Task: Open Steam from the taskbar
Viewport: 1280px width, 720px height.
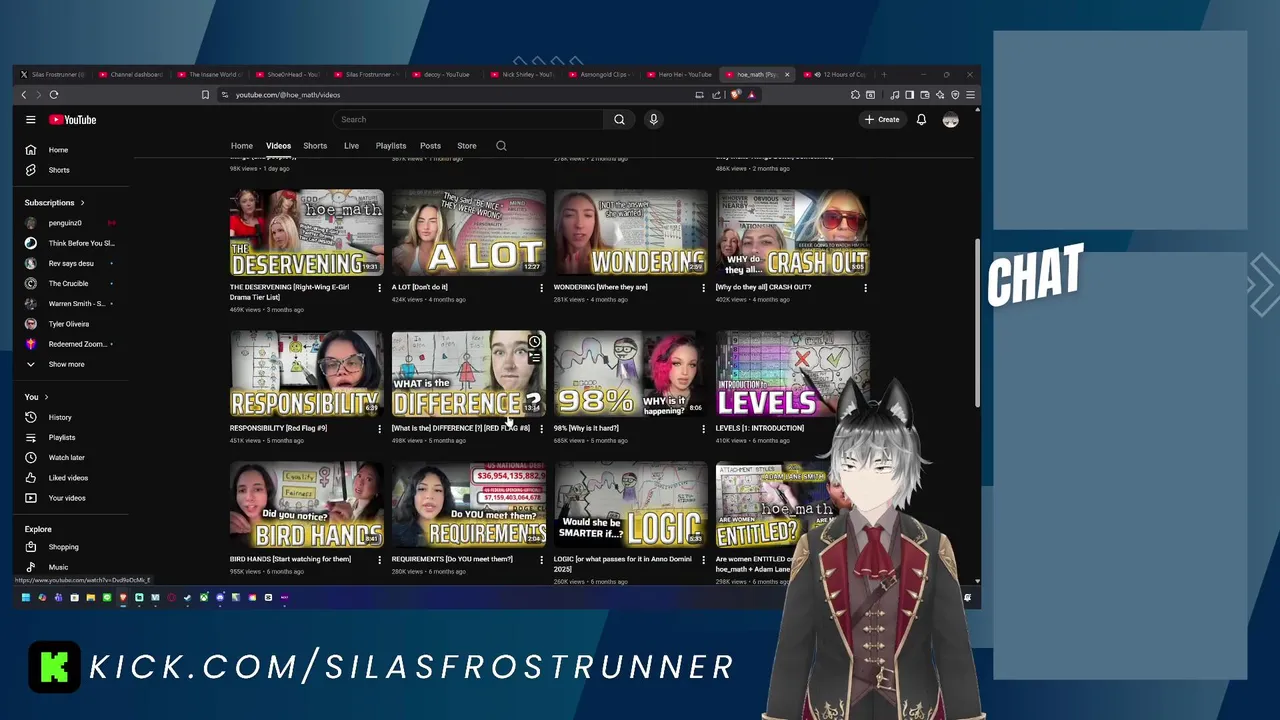Action: (x=187, y=598)
